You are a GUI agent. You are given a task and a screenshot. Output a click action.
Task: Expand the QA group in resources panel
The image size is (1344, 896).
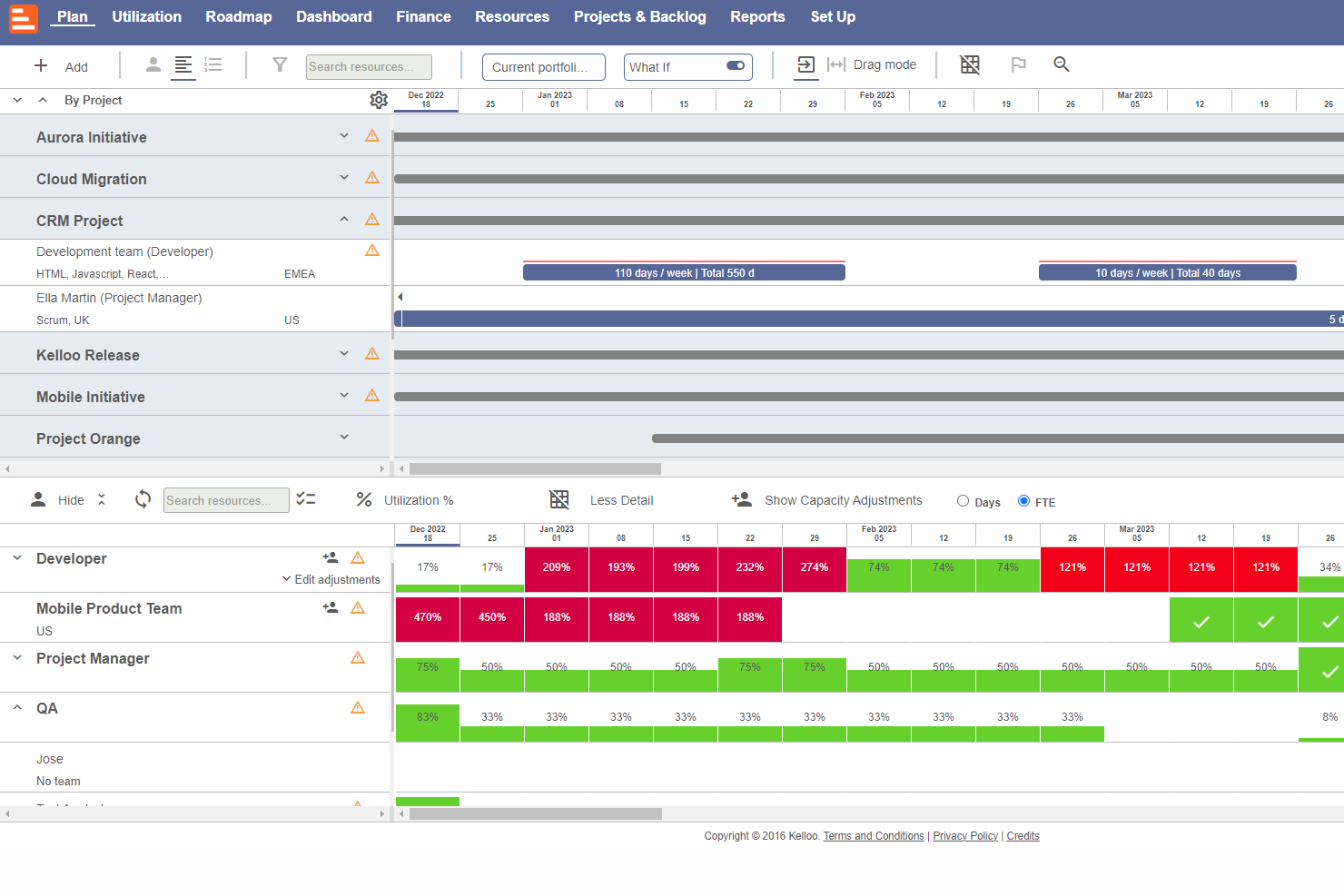pyautogui.click(x=15, y=707)
